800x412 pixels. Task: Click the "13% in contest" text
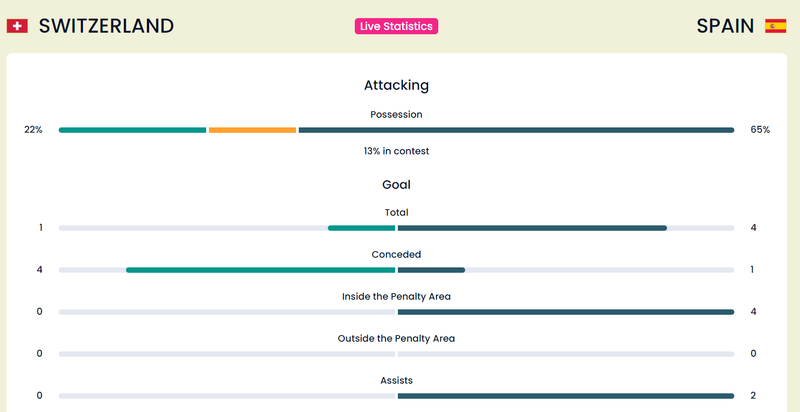pos(396,151)
